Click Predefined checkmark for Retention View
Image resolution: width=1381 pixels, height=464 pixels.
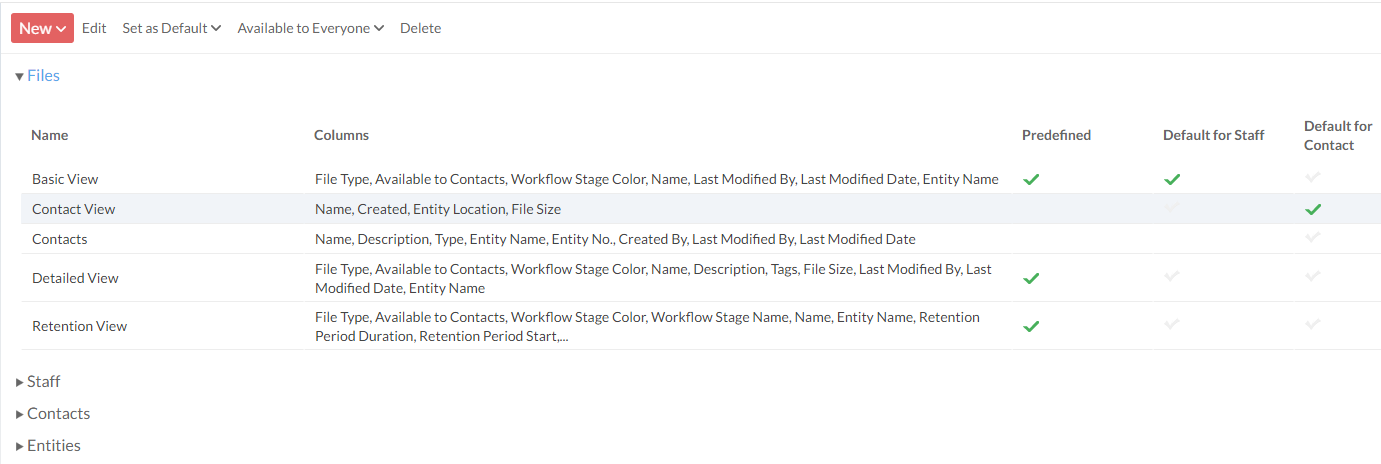(x=1031, y=326)
